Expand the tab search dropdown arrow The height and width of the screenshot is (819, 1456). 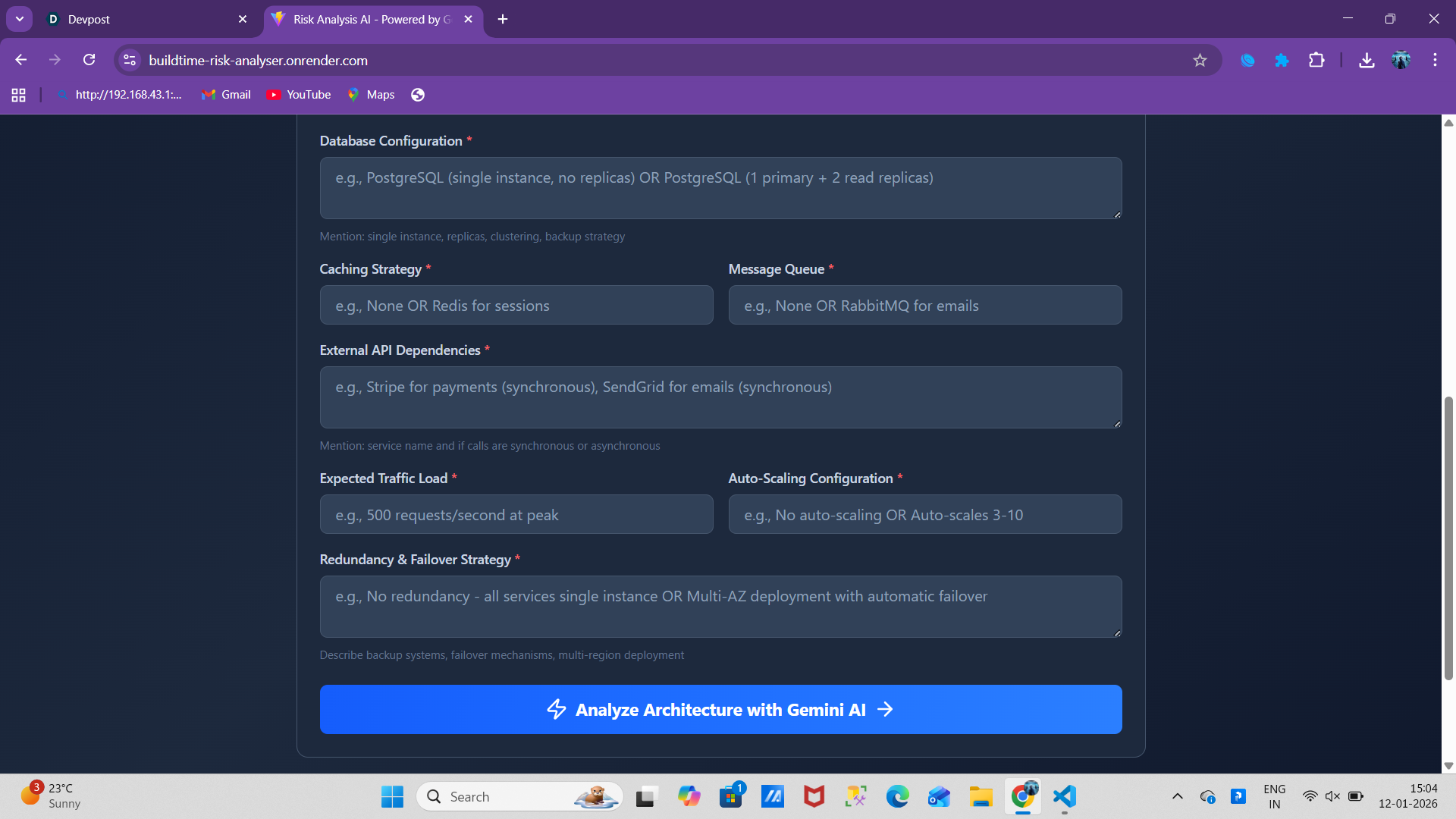pos(20,19)
